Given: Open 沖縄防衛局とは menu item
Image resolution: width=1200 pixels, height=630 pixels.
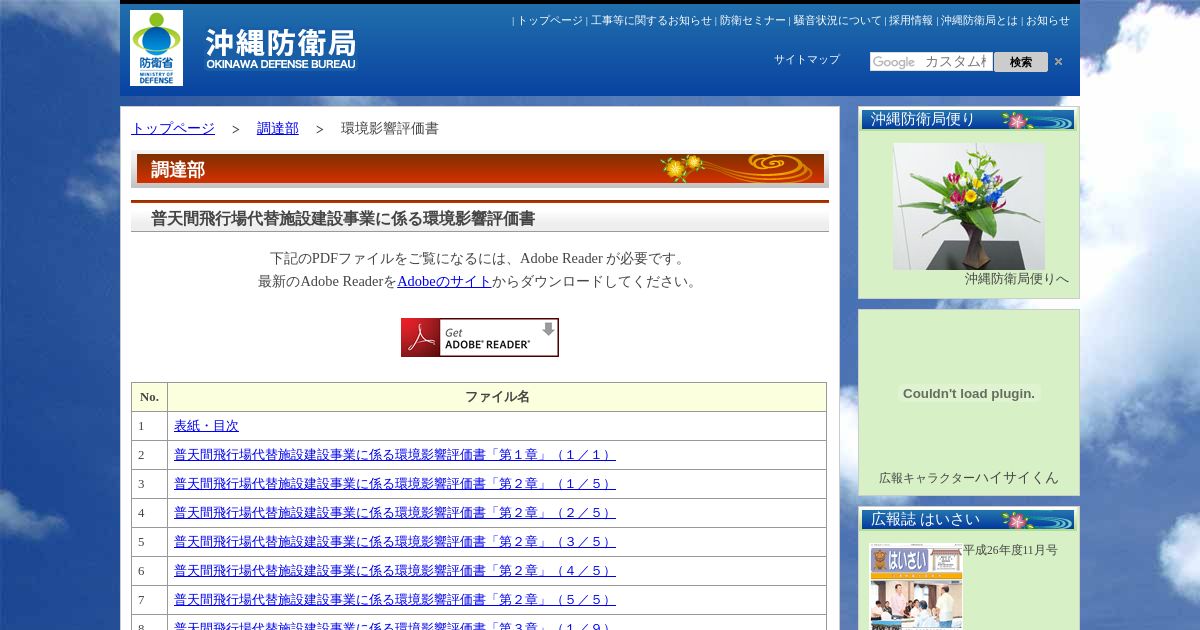Looking at the screenshot, I should 979,20.
